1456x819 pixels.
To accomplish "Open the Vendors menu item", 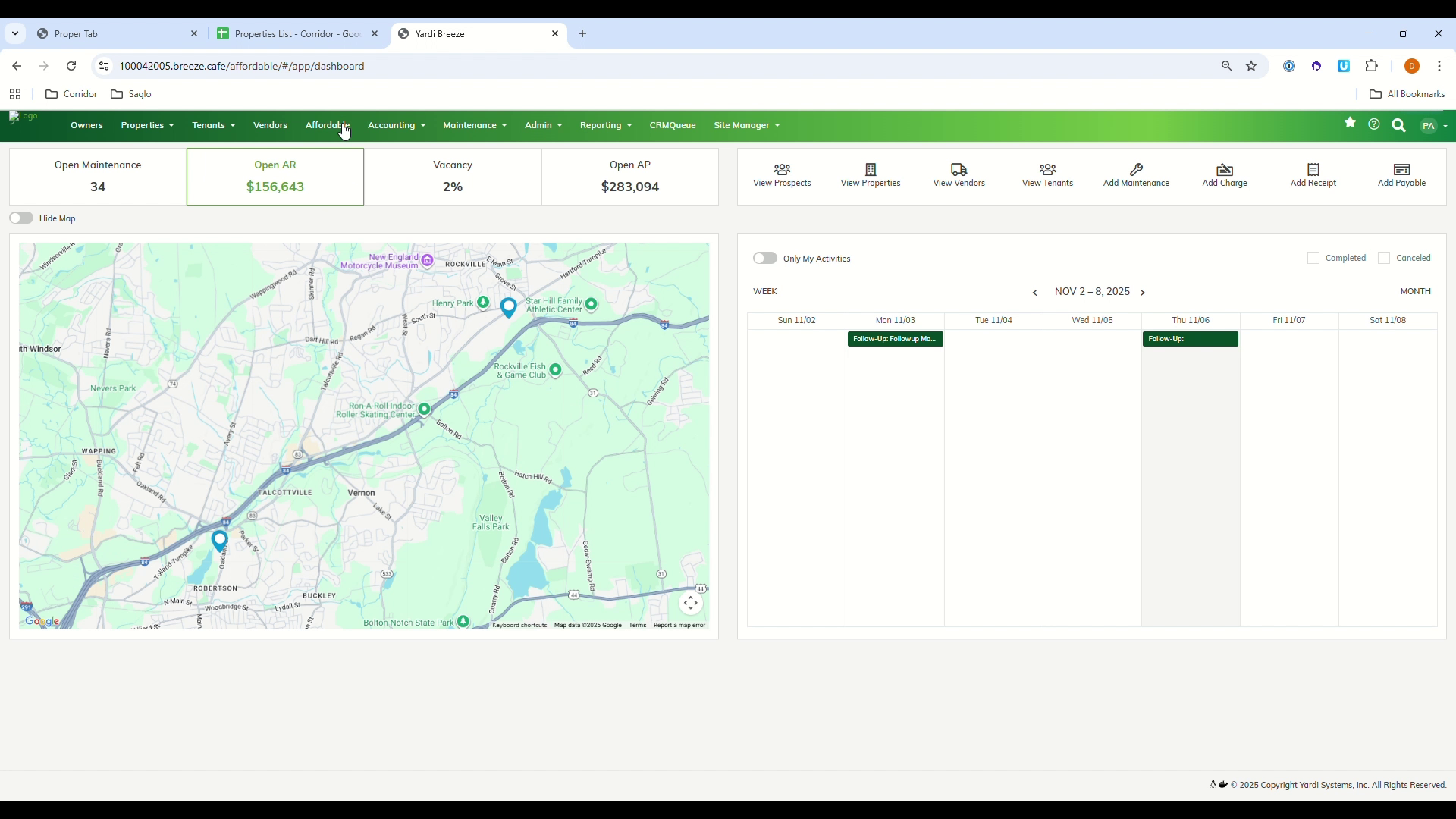I will point(270,126).
